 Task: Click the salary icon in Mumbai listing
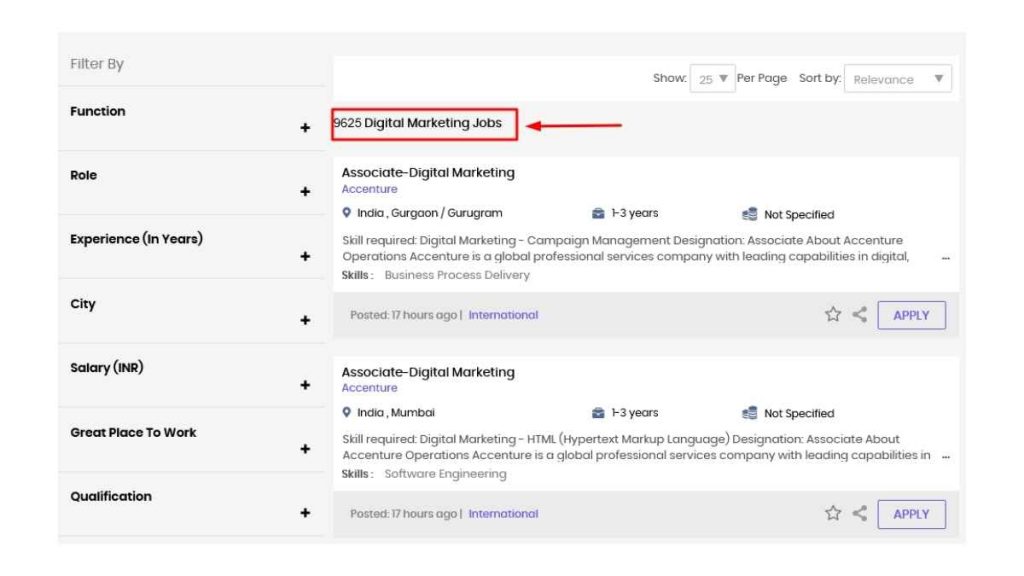click(750, 413)
